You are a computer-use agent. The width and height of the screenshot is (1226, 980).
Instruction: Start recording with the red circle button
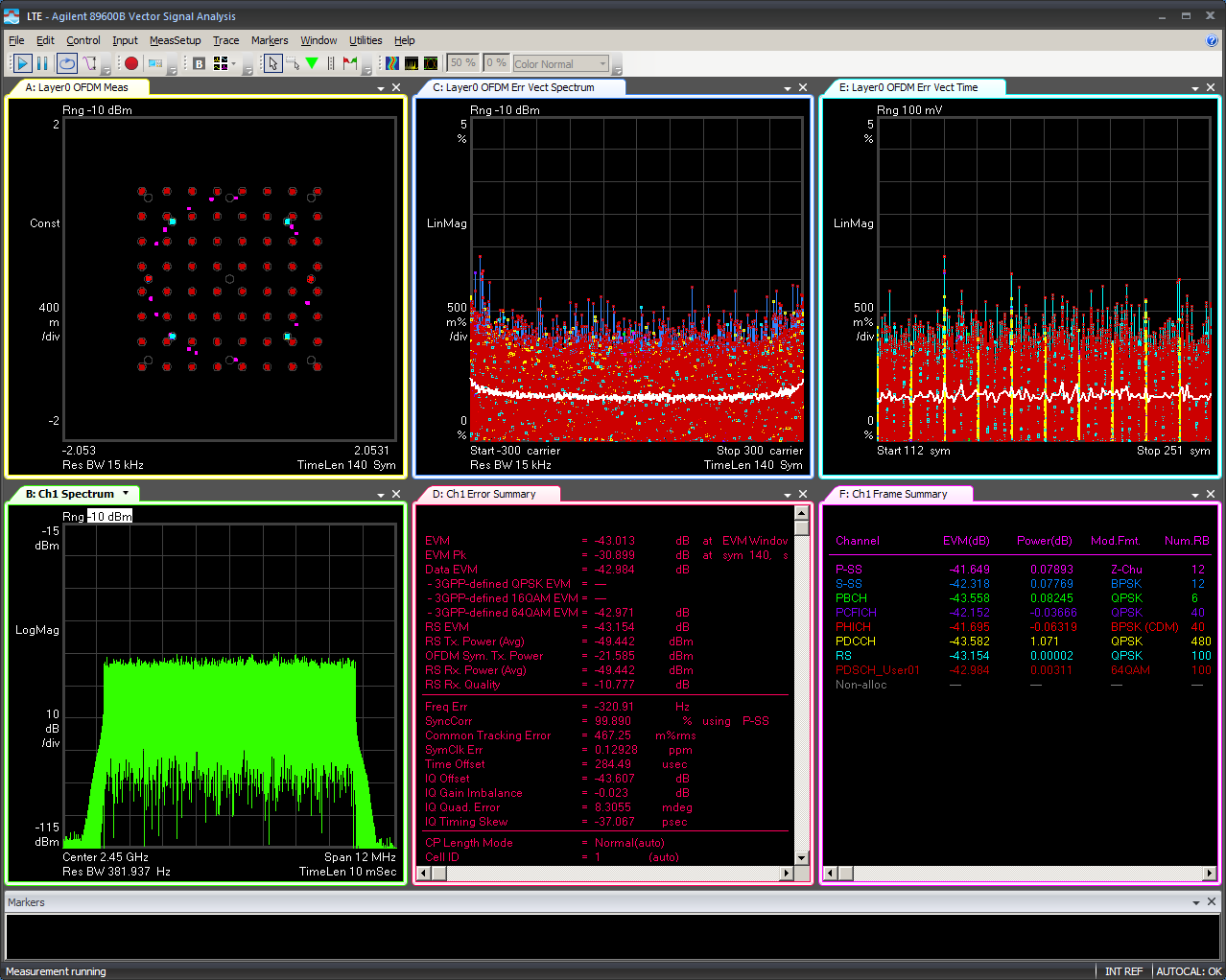(x=131, y=63)
